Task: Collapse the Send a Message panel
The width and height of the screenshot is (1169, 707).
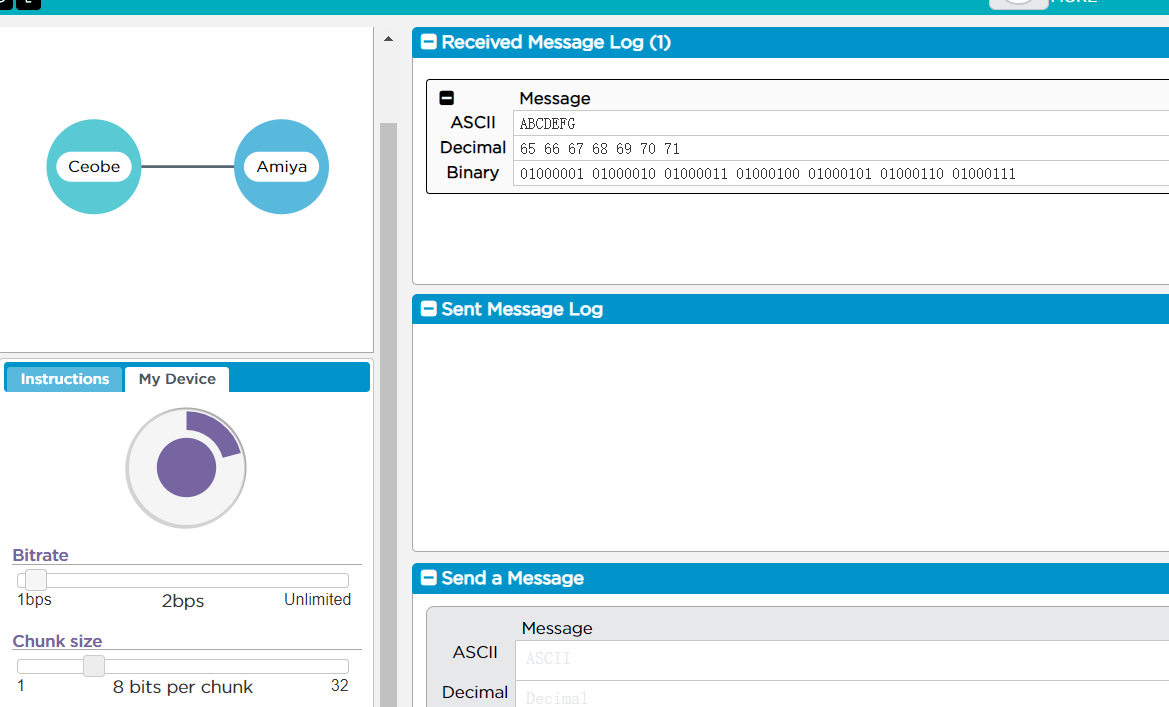Action: pos(429,578)
